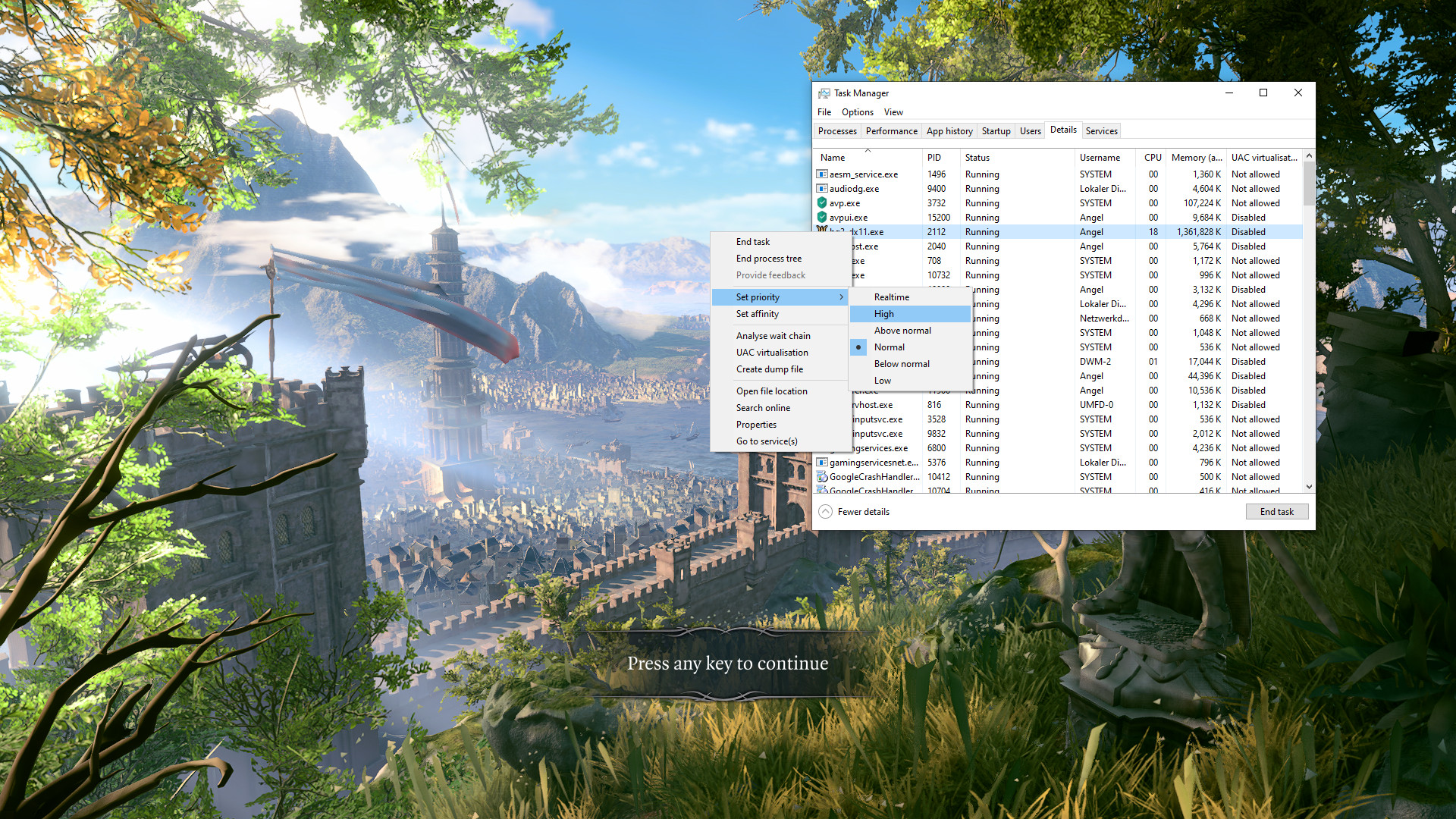This screenshot has height=819, width=1456.
Task: Select the Normal priority radio option
Action: 889,347
